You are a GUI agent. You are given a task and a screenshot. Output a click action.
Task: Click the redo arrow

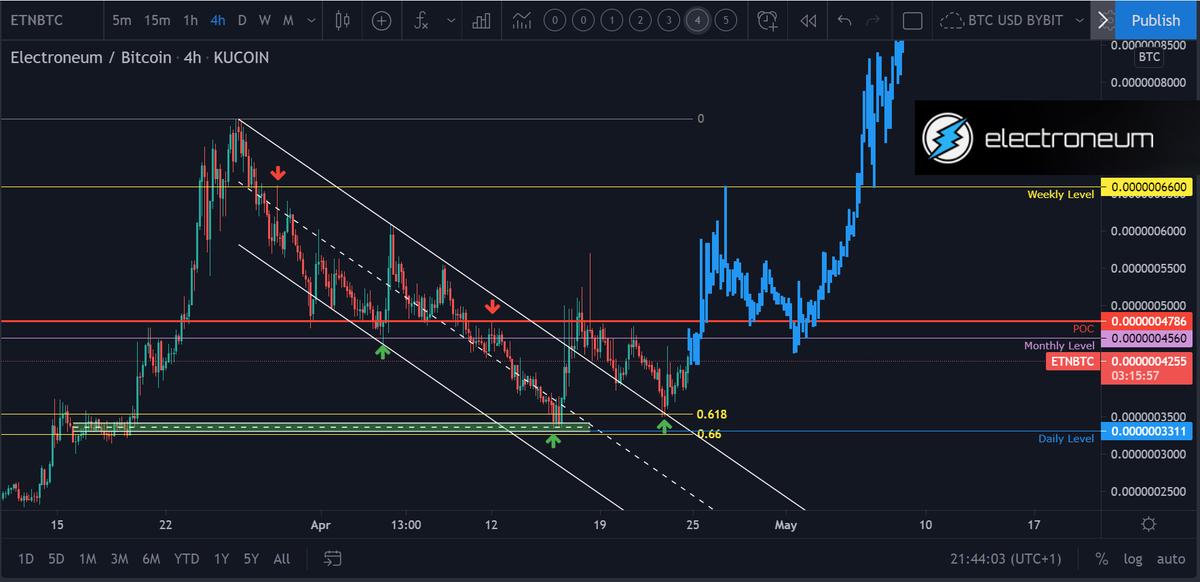pyautogui.click(x=874, y=20)
